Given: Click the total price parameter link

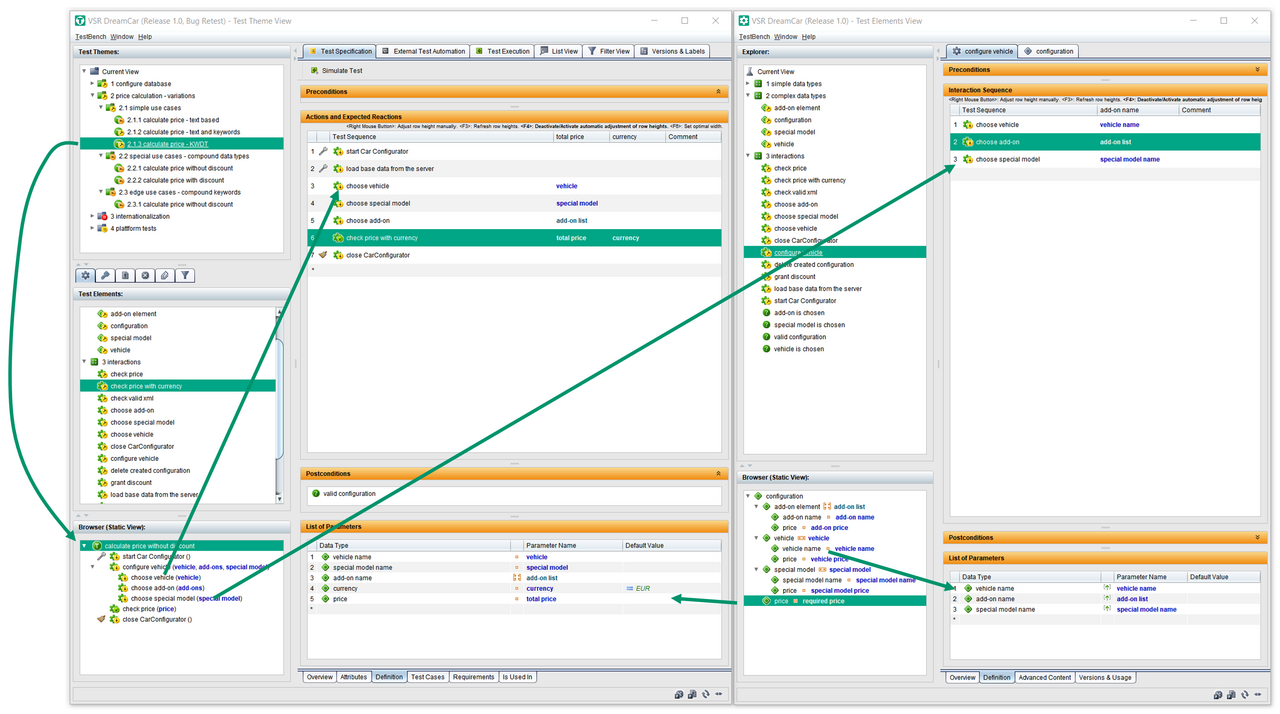Looking at the screenshot, I should 541,599.
